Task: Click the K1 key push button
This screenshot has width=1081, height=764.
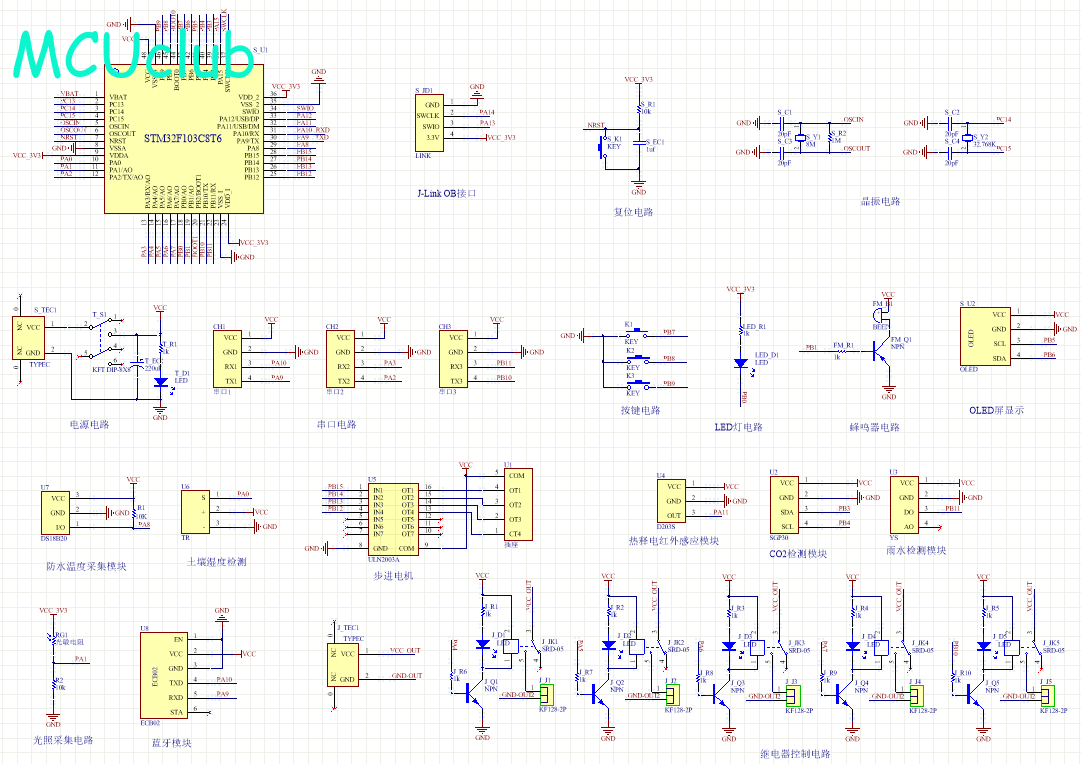Action: coord(632,334)
